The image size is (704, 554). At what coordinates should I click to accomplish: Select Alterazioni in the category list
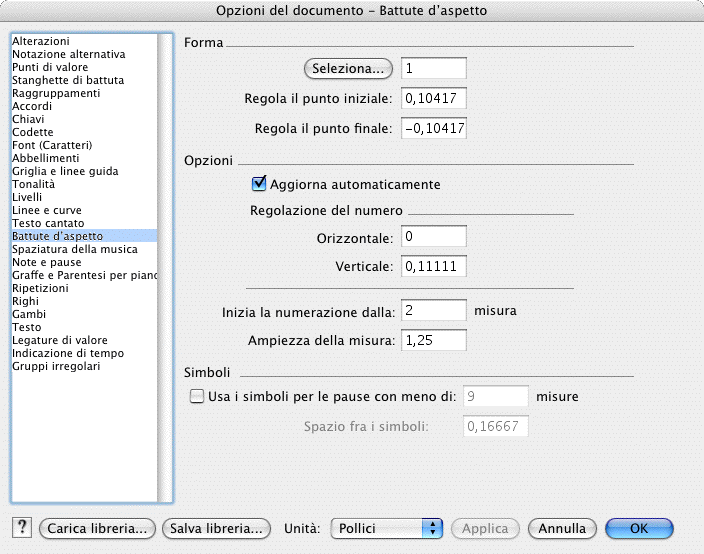click(41, 41)
